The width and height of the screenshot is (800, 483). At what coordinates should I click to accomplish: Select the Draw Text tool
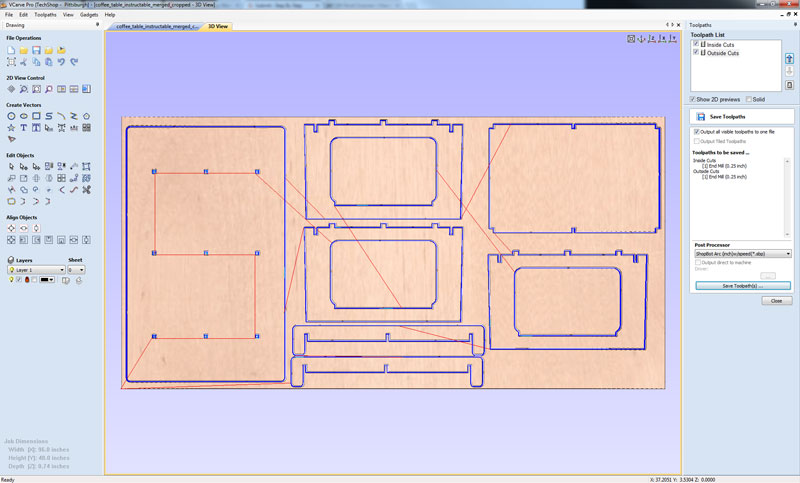23,128
